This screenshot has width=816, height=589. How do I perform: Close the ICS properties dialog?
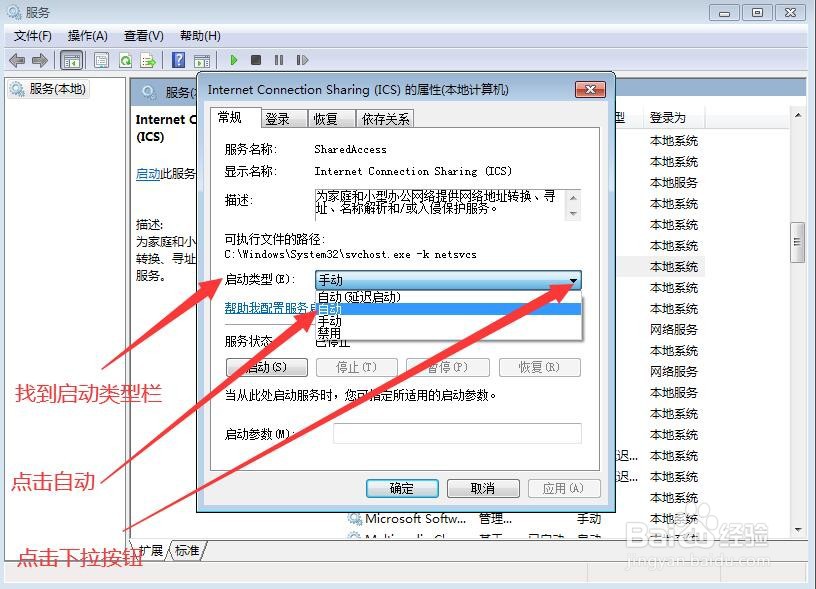[590, 89]
